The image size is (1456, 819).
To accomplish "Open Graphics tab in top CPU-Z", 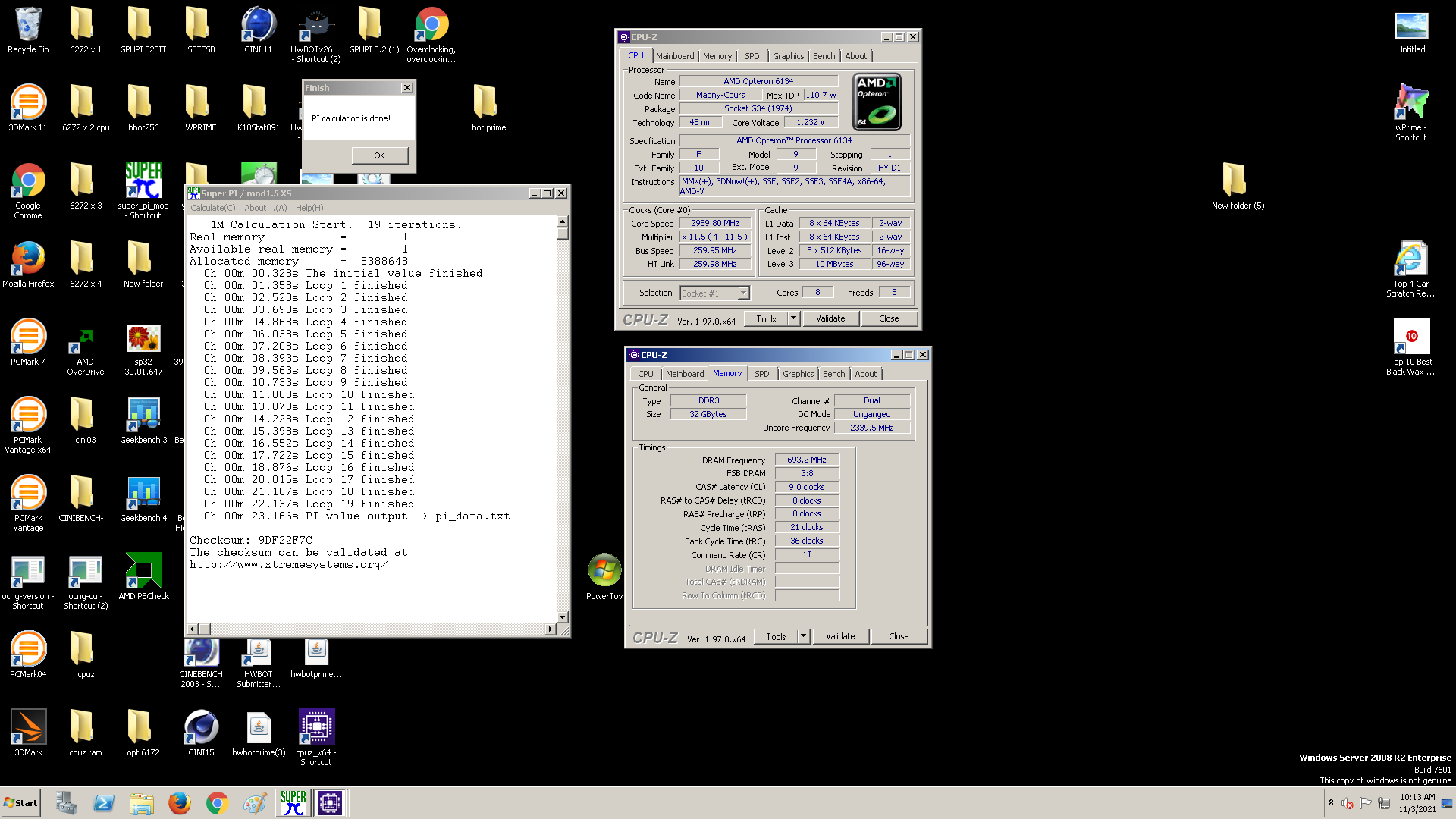I will (x=788, y=56).
